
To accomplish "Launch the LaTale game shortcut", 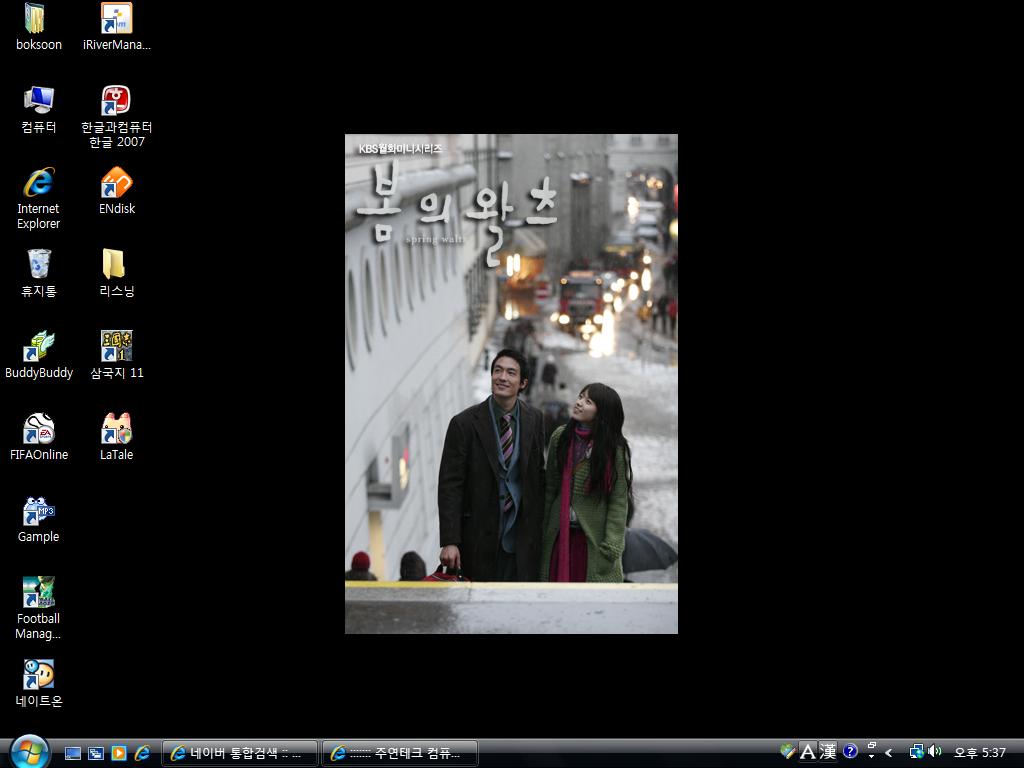I will pos(117,436).
